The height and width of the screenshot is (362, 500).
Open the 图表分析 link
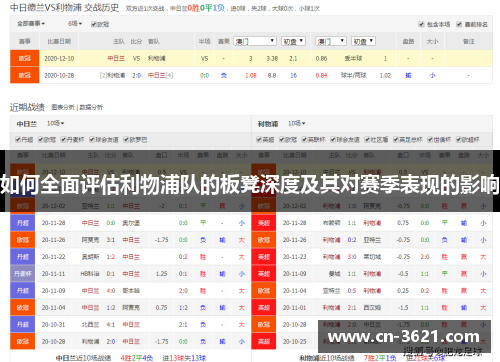click(x=63, y=107)
